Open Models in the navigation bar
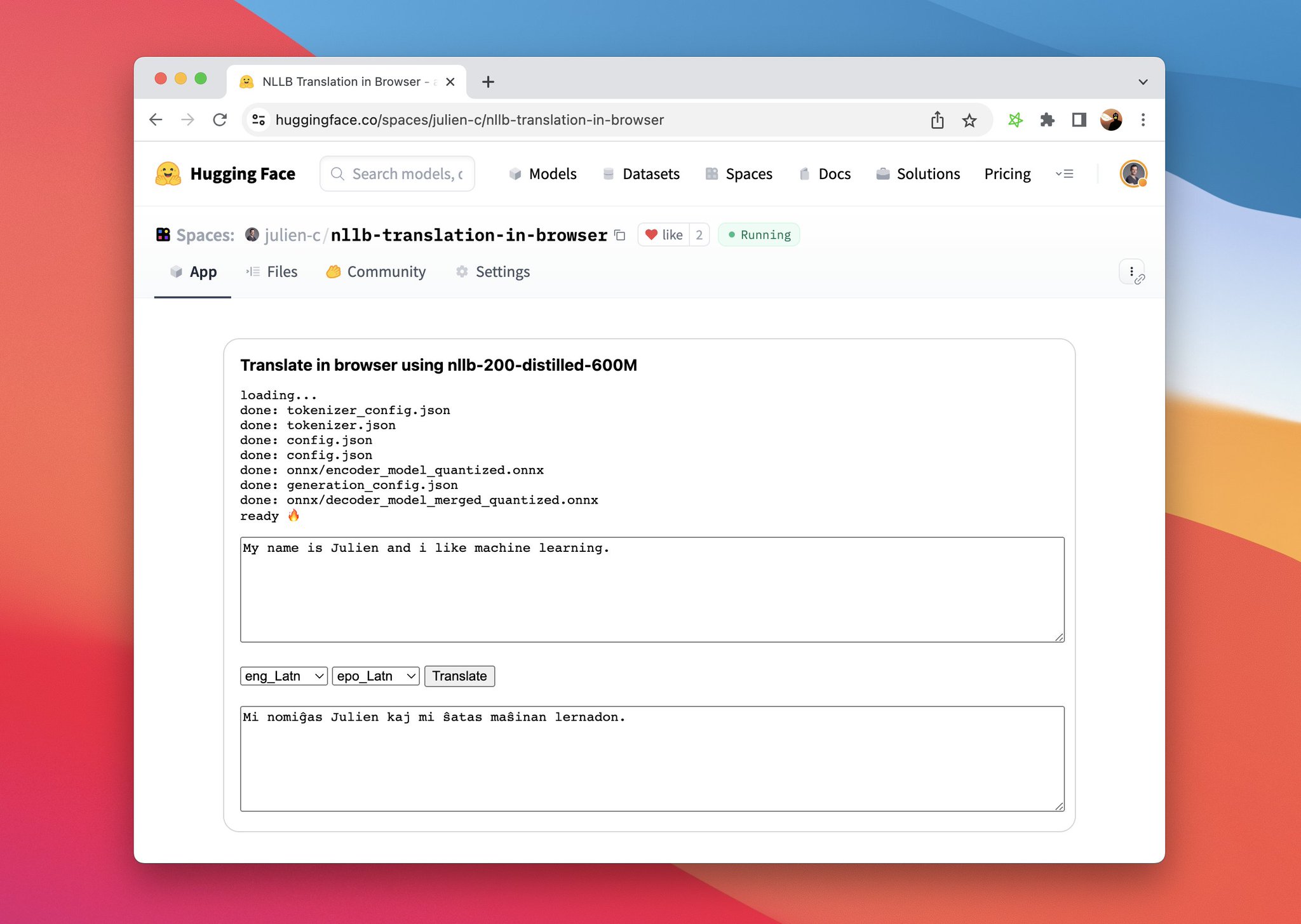This screenshot has width=1301, height=924. click(x=543, y=174)
